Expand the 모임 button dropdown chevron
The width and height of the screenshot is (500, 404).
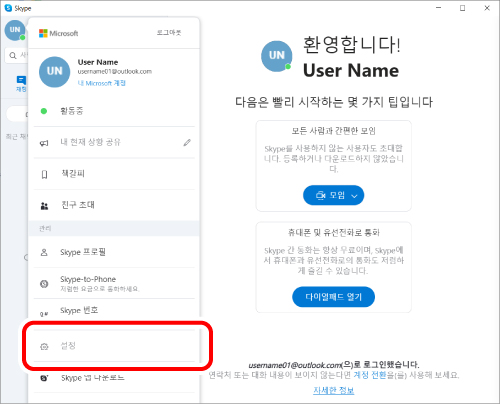[x=354, y=196]
